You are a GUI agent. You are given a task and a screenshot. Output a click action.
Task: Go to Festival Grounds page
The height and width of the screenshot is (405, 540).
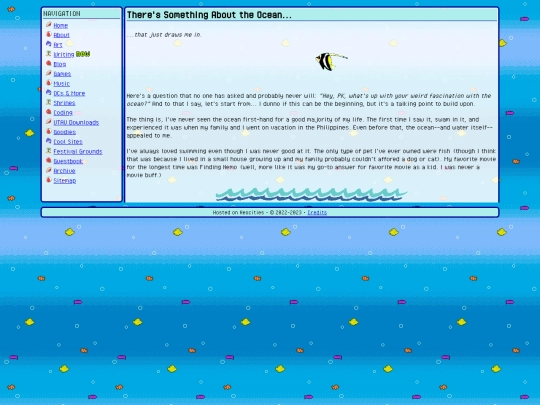coord(78,151)
